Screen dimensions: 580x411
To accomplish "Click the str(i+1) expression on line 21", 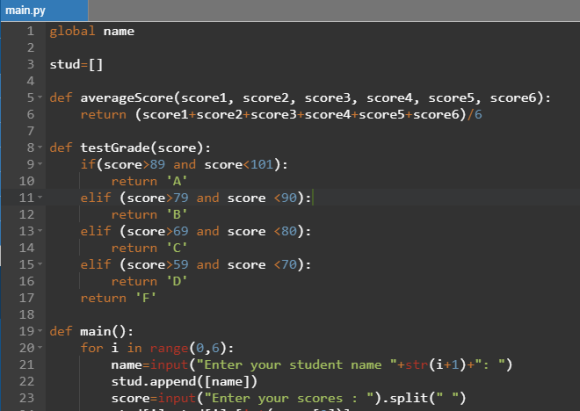I will coord(436,365).
